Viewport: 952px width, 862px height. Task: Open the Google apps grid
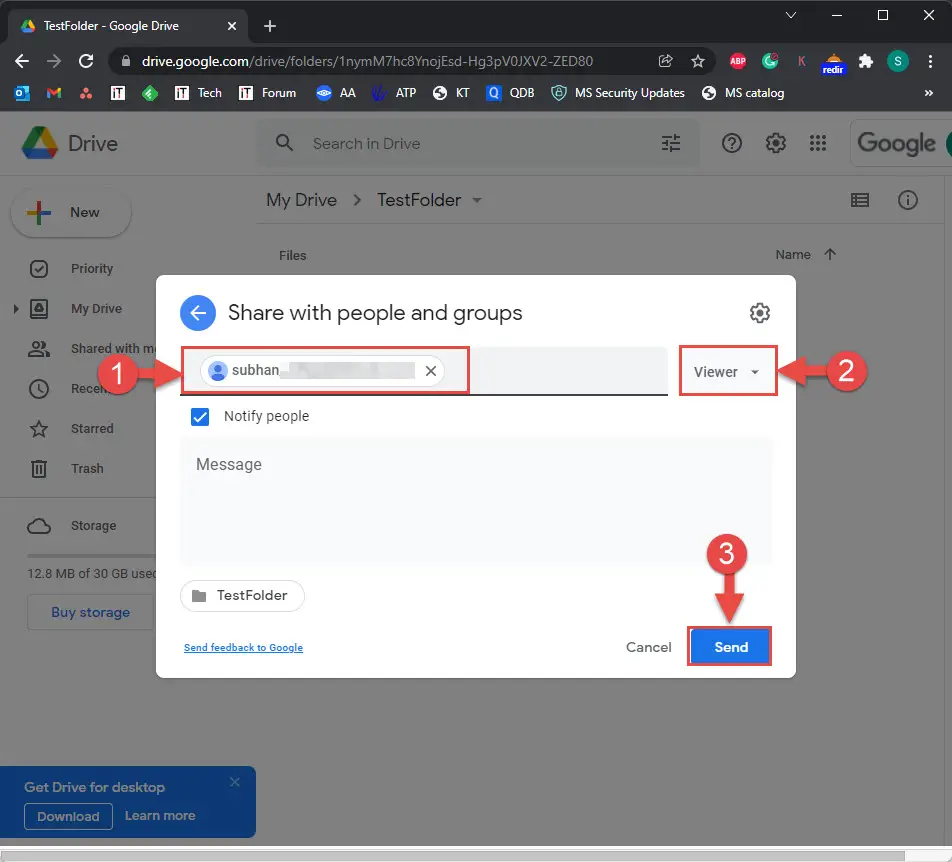(x=818, y=143)
